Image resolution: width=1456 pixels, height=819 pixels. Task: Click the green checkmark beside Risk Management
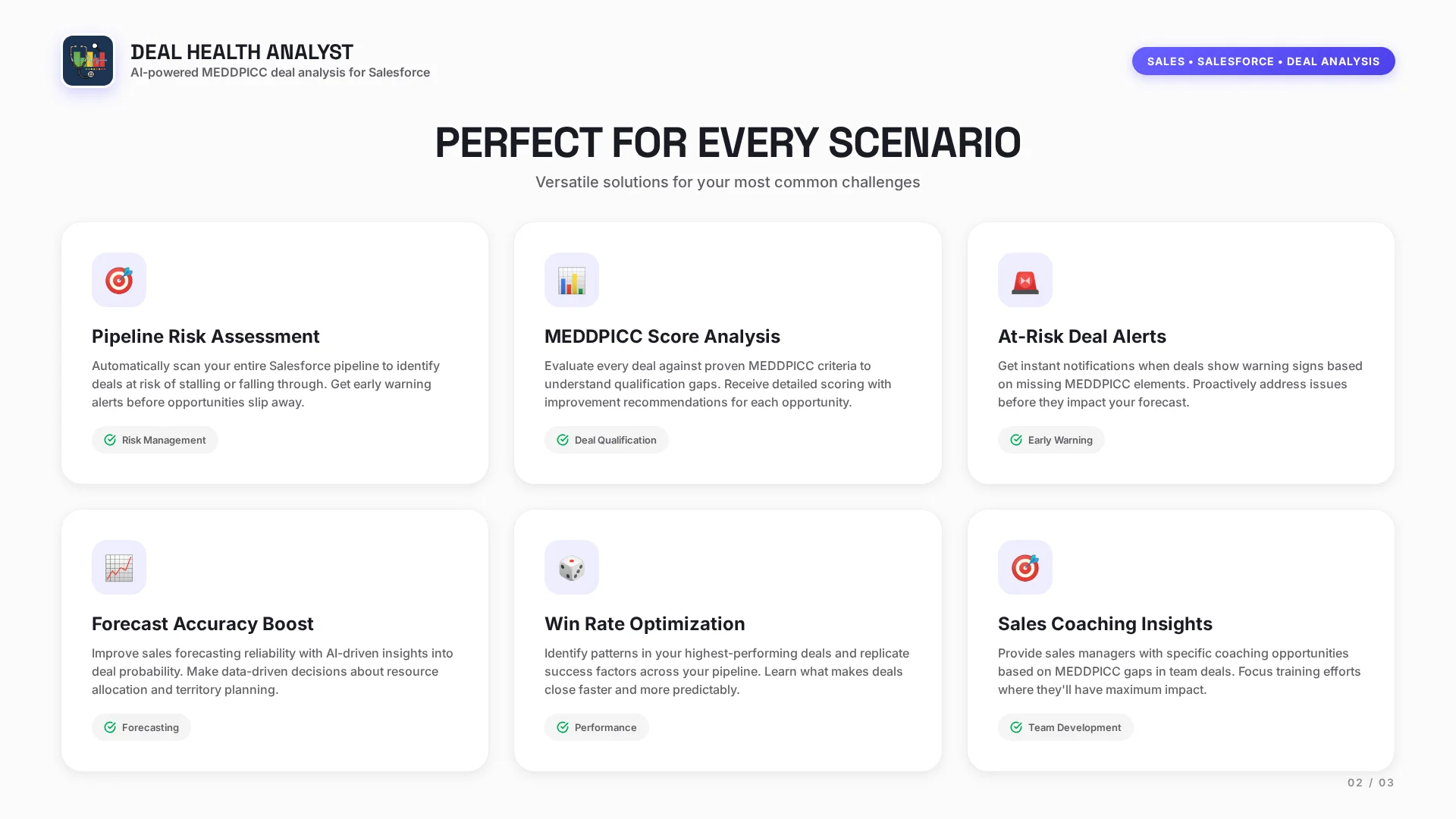[x=110, y=440]
